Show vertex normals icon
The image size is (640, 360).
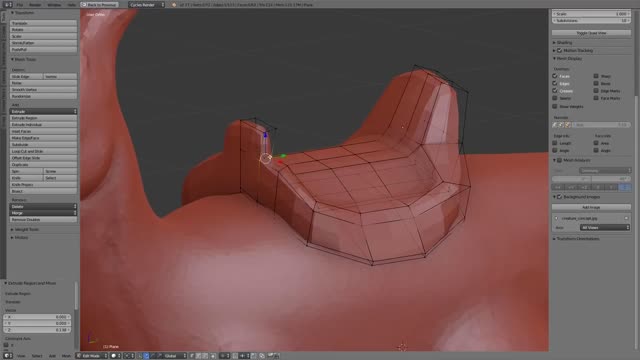555,125
